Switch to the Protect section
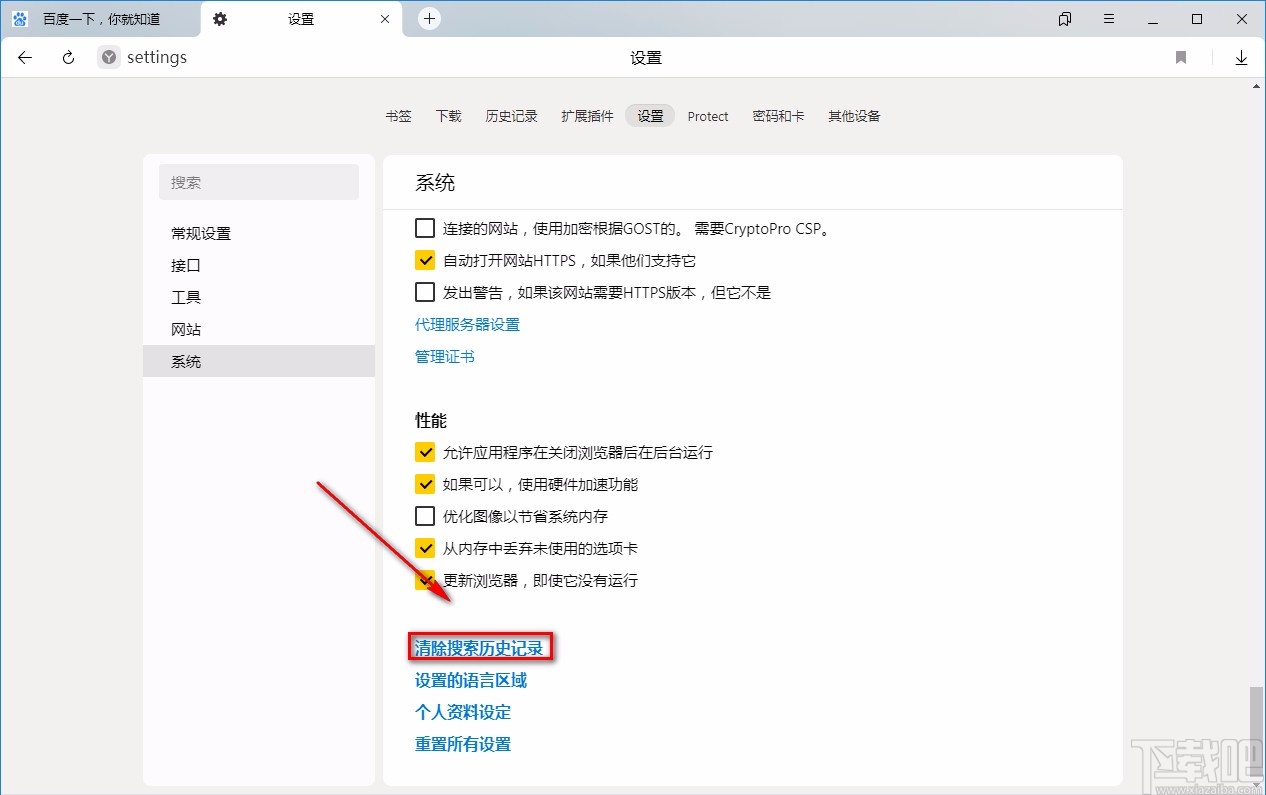 click(707, 116)
